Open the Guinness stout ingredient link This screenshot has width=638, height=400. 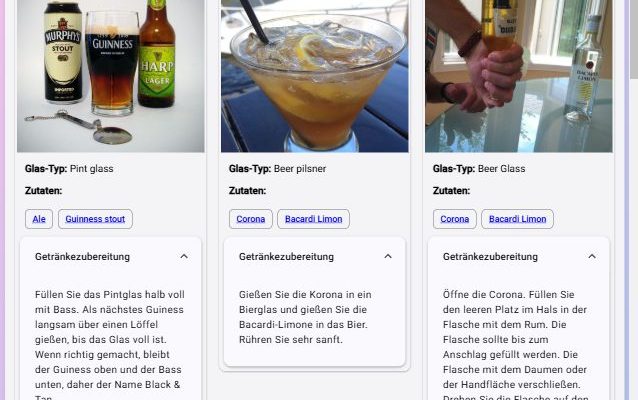tap(95, 219)
